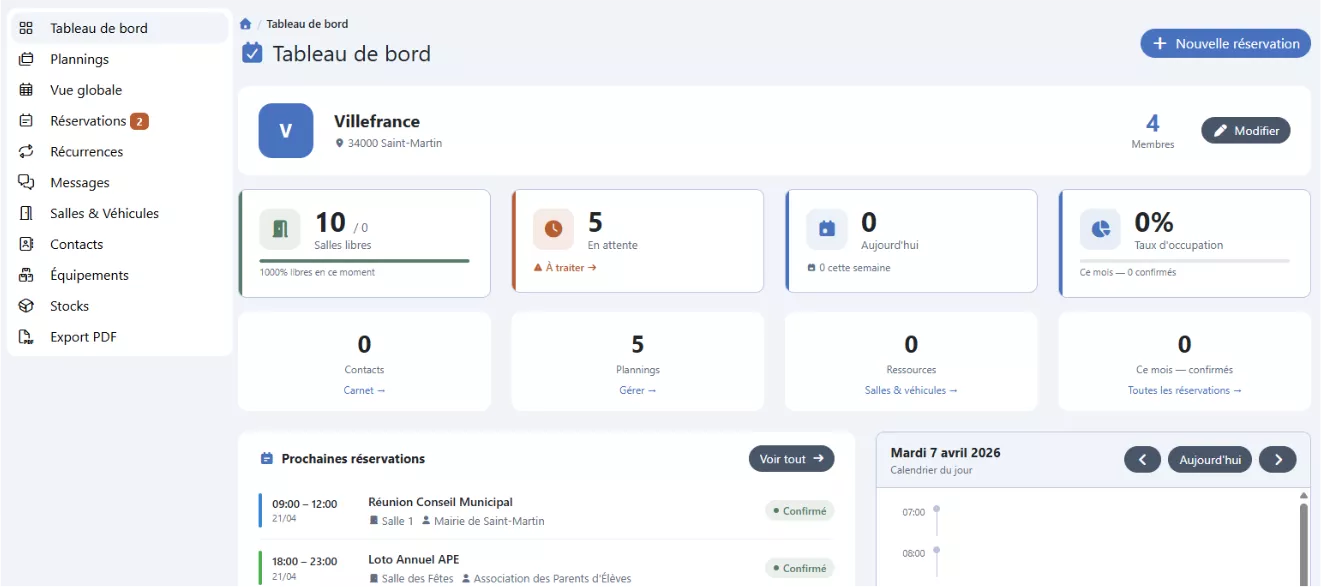Go to Salles & Véhicules in sidebar
1321x587 pixels.
[104, 214]
